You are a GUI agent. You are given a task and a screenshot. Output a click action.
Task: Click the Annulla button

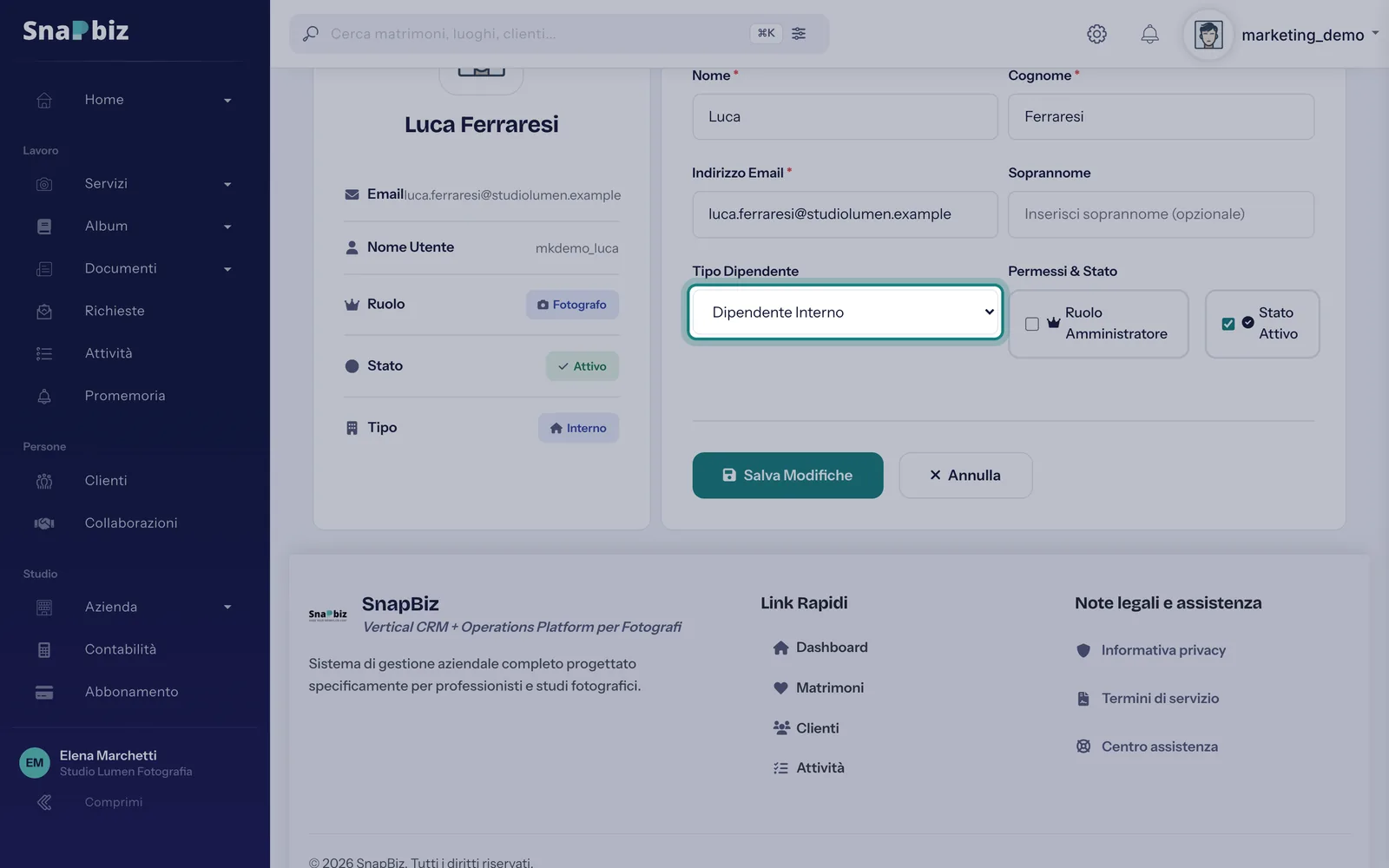965,475
